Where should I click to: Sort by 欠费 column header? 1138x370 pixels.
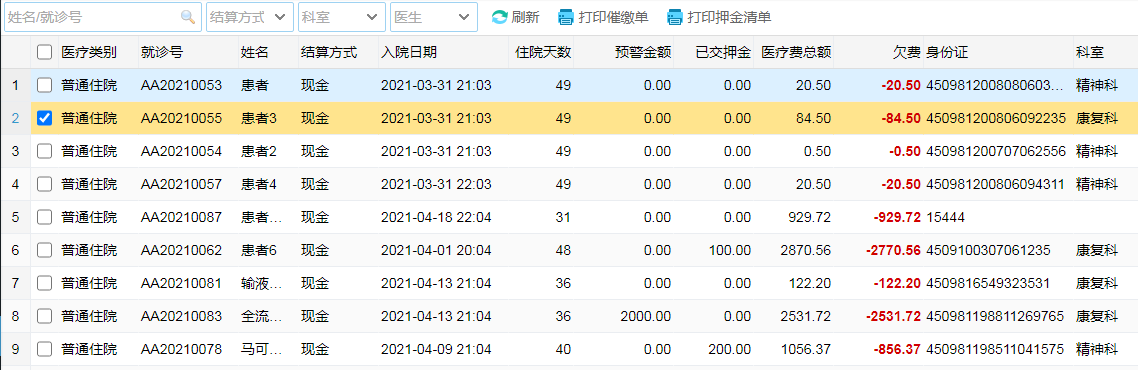pyautogui.click(x=906, y=52)
